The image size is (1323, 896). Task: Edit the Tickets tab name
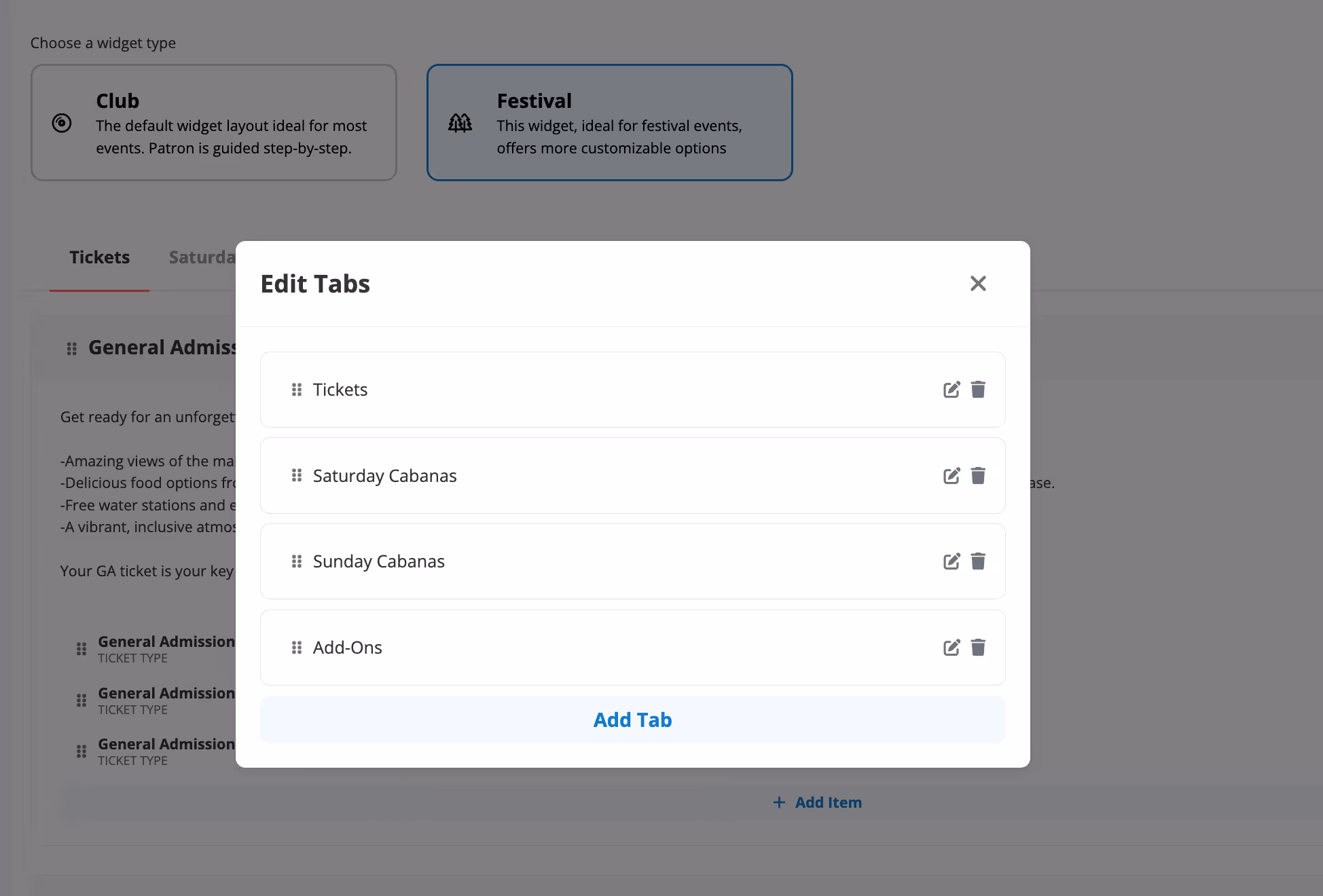952,390
